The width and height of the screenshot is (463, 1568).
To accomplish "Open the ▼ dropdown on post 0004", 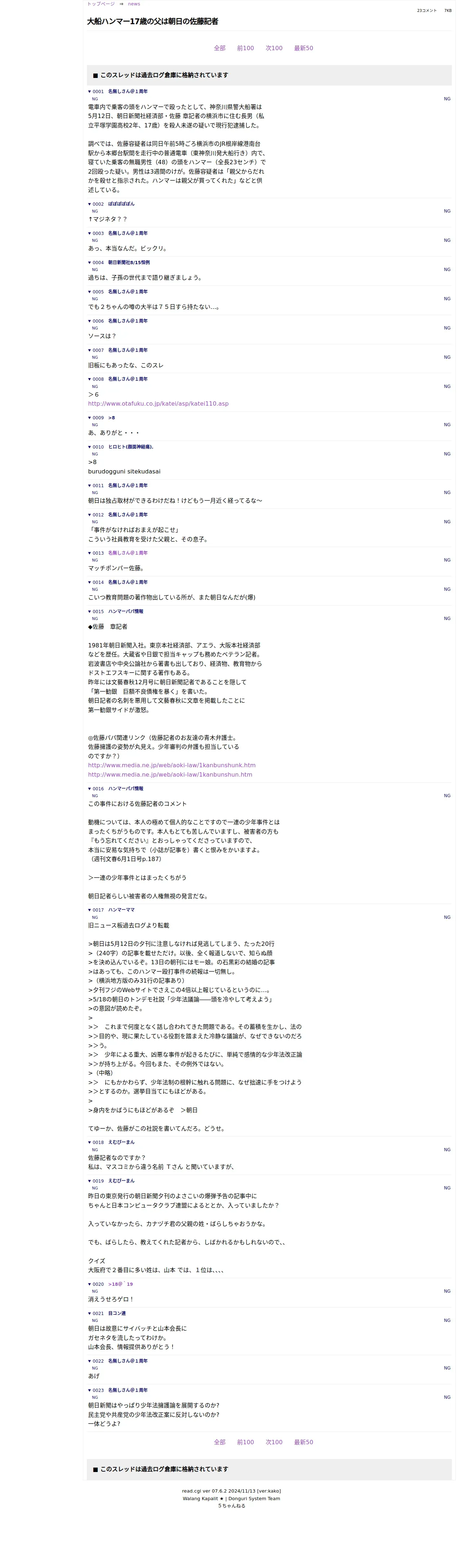I will pos(89,262).
